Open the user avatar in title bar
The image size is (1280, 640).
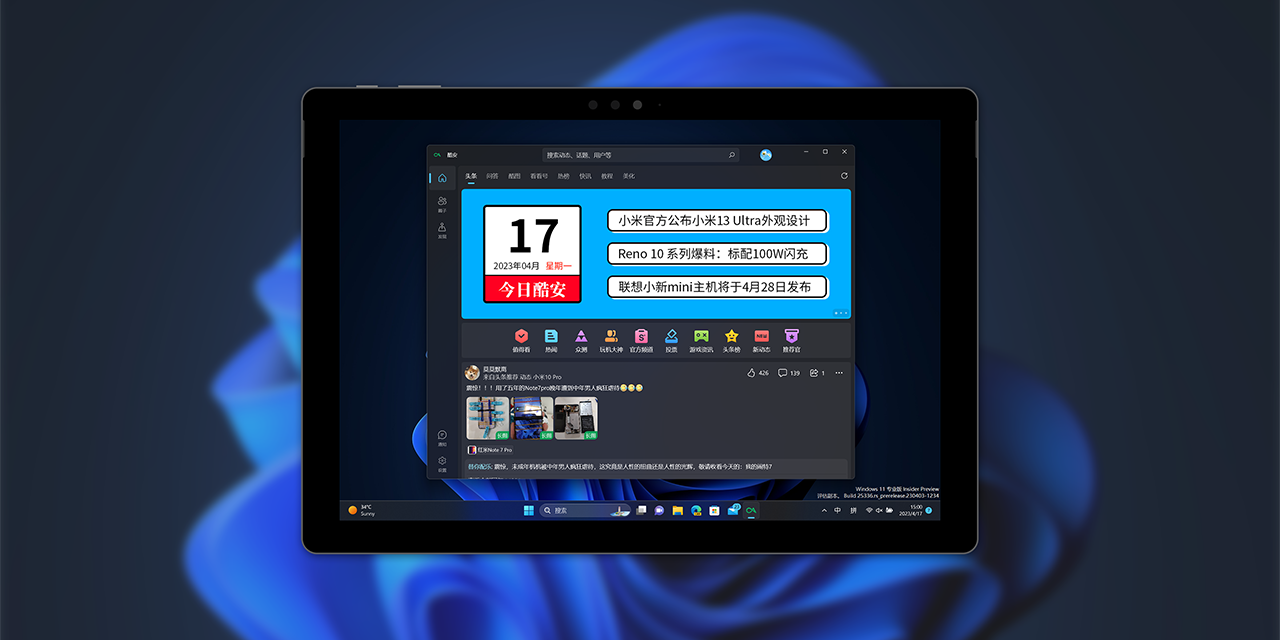click(766, 155)
